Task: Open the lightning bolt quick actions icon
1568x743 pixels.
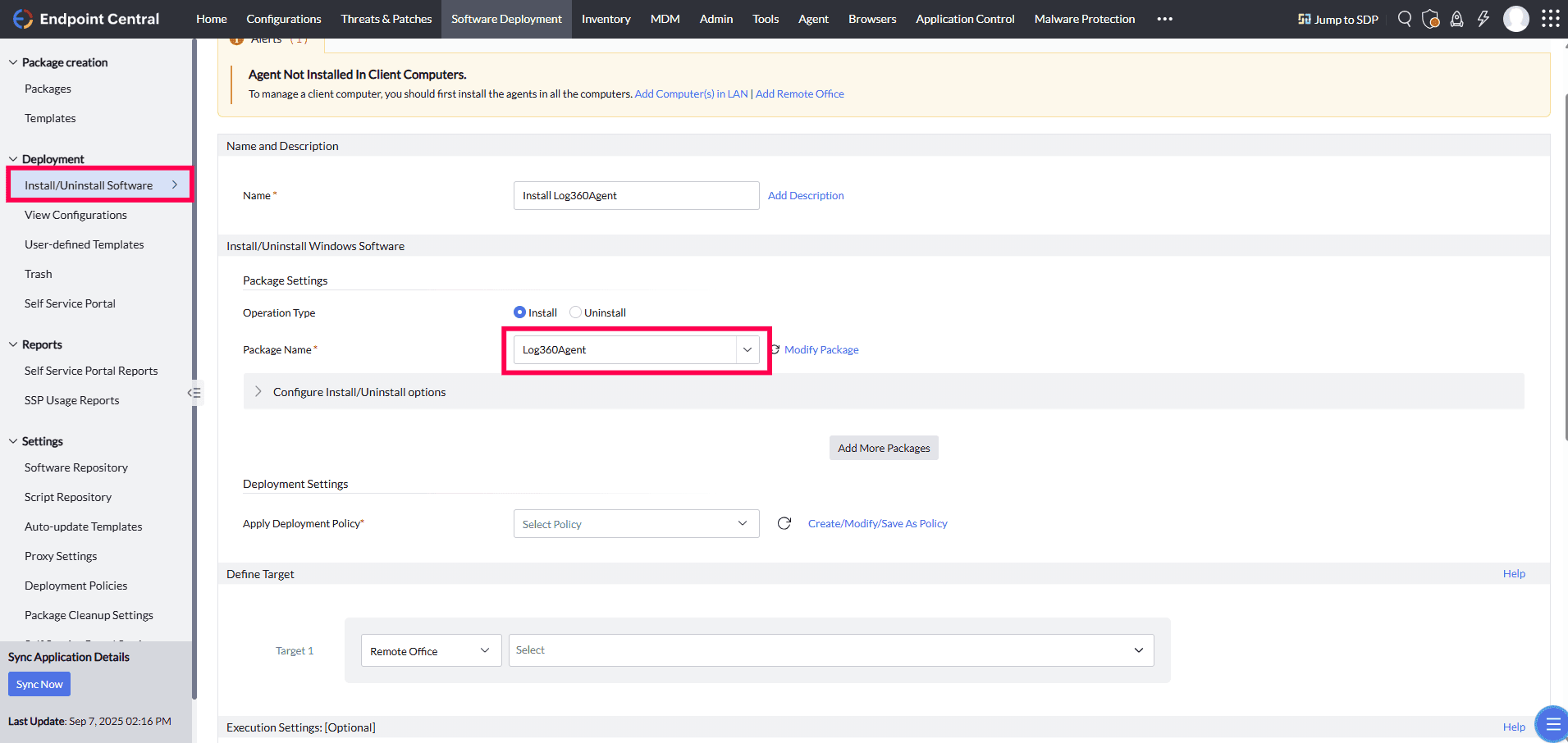Action: coord(1483,19)
